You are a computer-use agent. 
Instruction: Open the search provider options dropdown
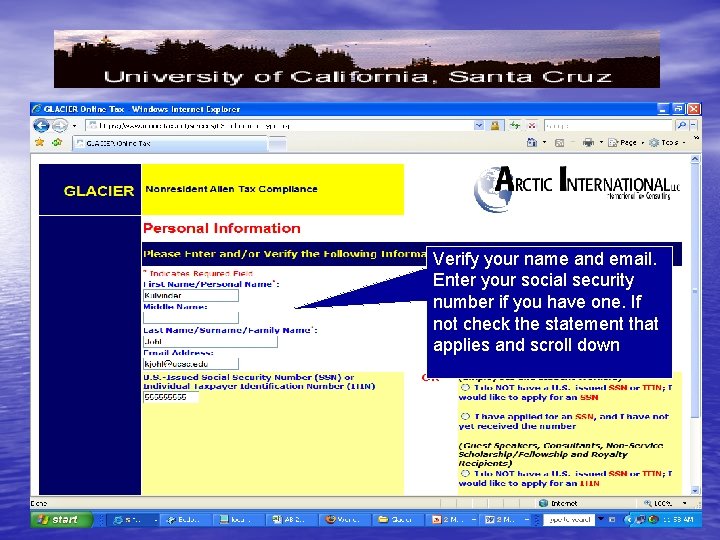tap(693, 125)
